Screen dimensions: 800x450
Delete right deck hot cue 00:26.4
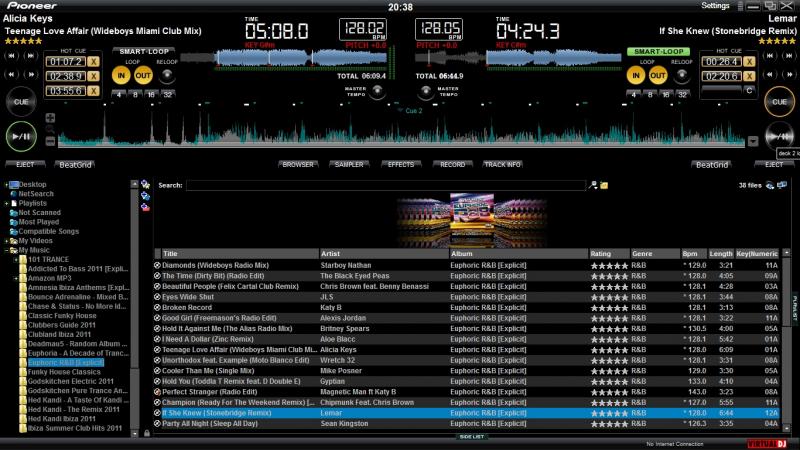[748, 62]
